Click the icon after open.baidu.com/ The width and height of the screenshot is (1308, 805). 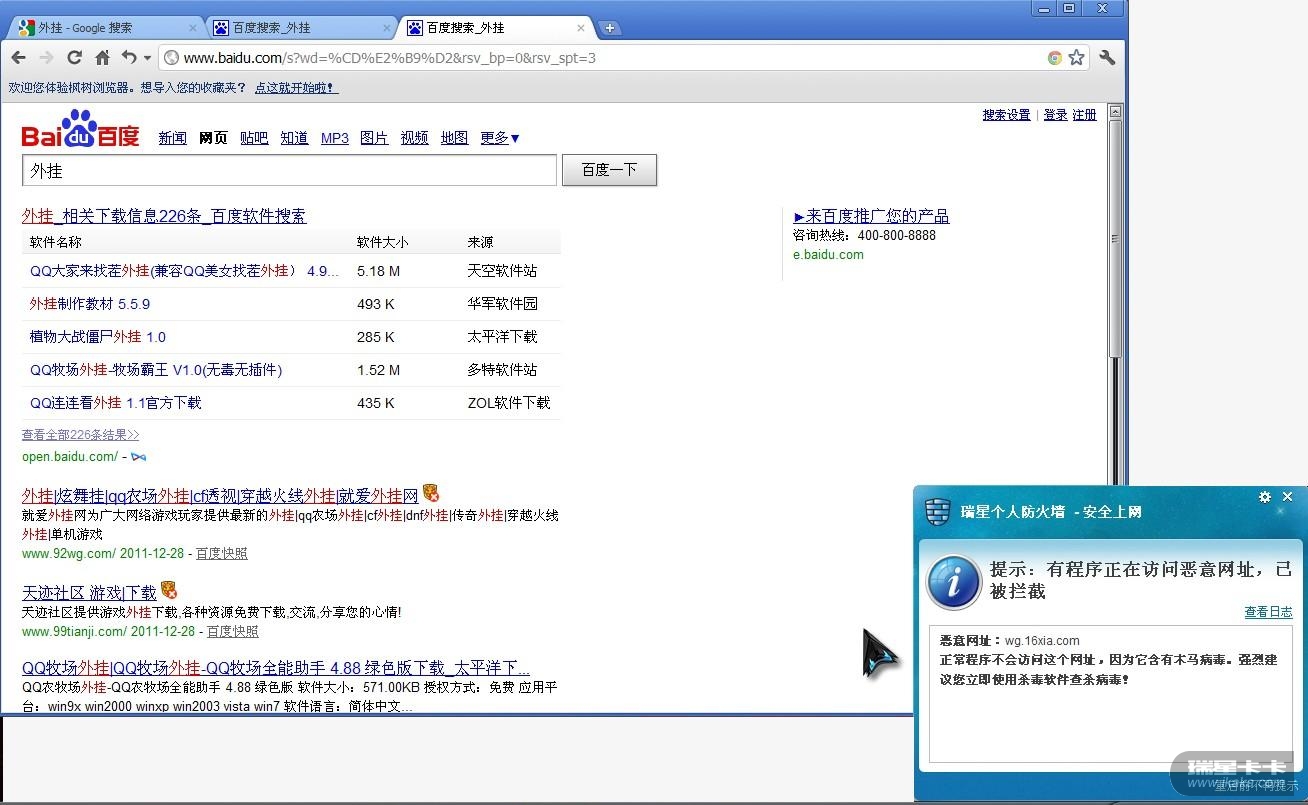pos(138,457)
